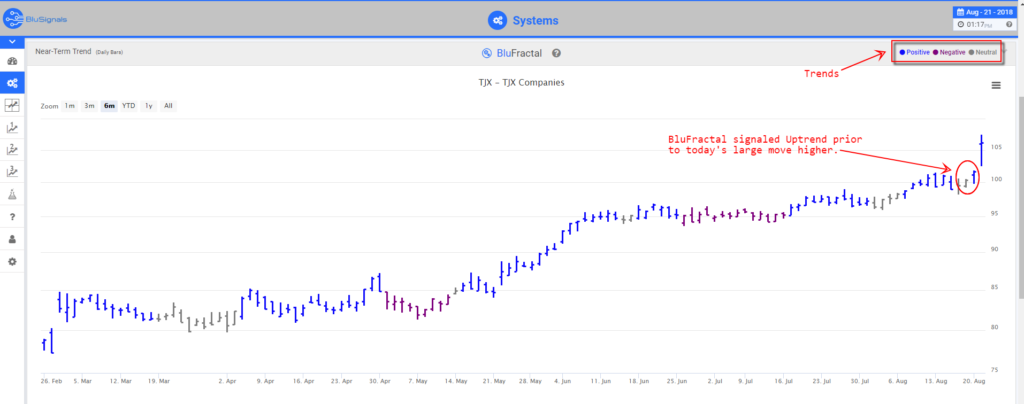Click the latest tall blue price bar
1024x404 pixels.
coord(981,150)
